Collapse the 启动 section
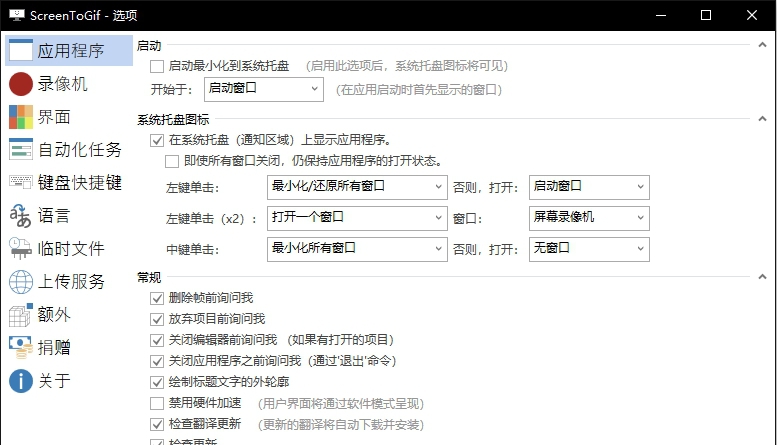The image size is (777, 445). [x=763, y=45]
